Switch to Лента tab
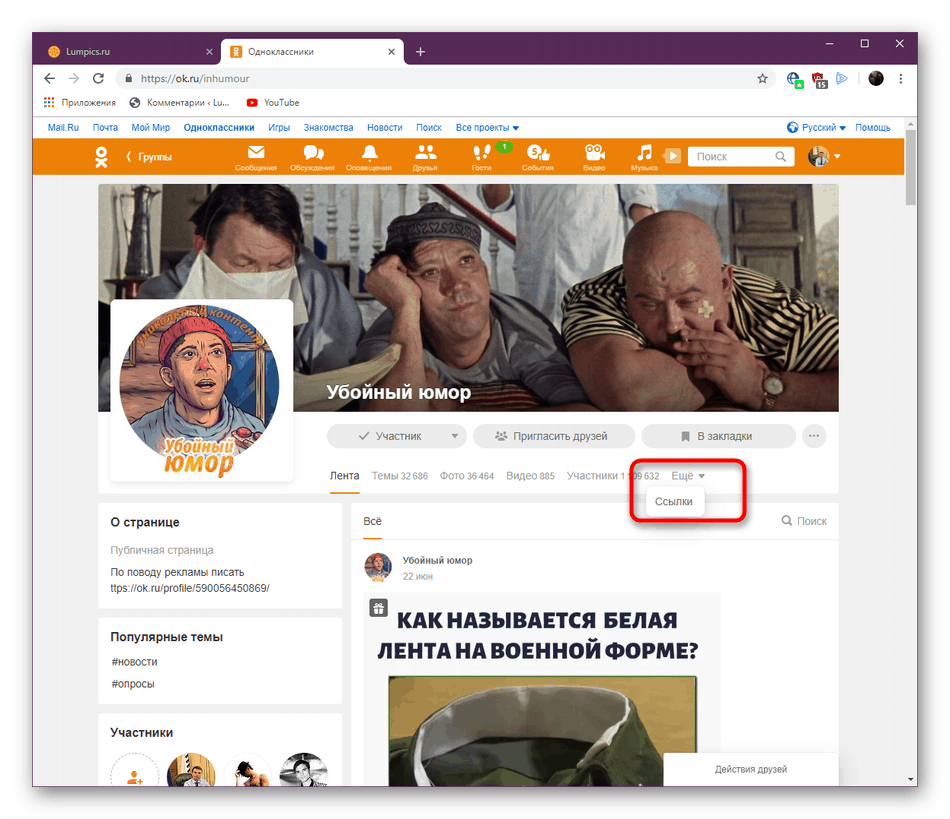950x819 pixels. (x=344, y=476)
